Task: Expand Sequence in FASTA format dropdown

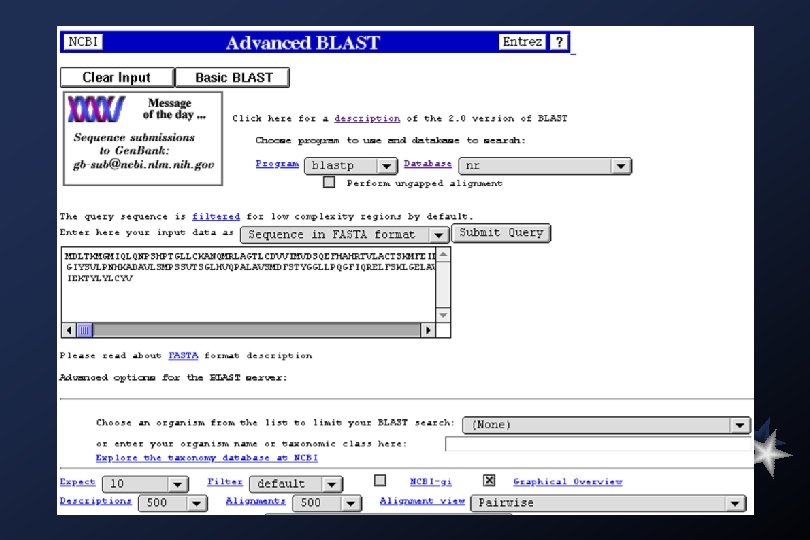Action: click(344, 235)
